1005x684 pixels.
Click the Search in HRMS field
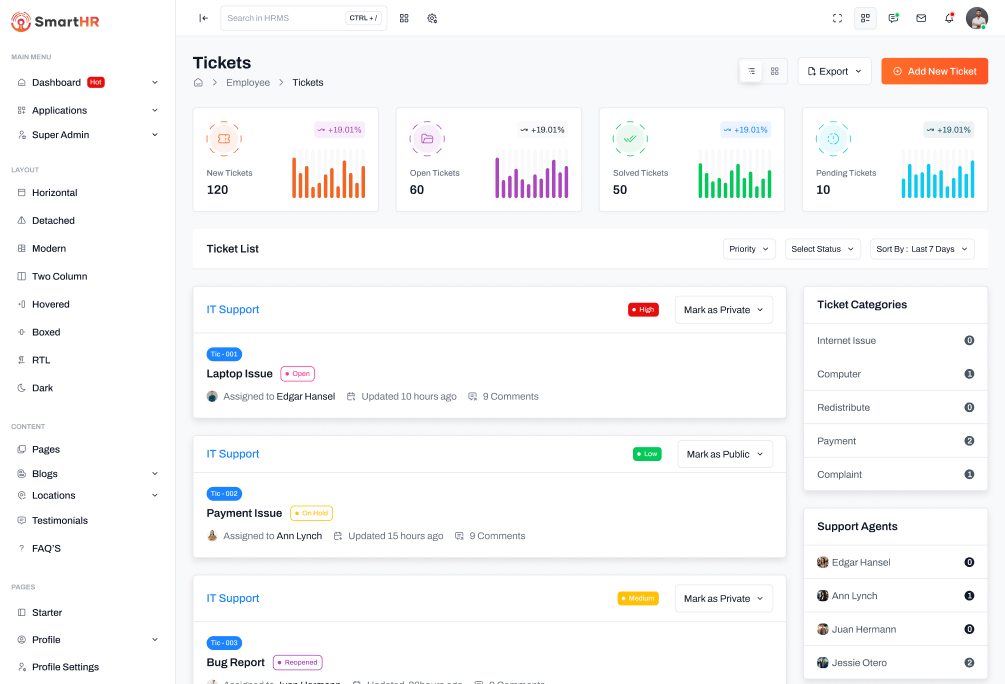click(284, 18)
